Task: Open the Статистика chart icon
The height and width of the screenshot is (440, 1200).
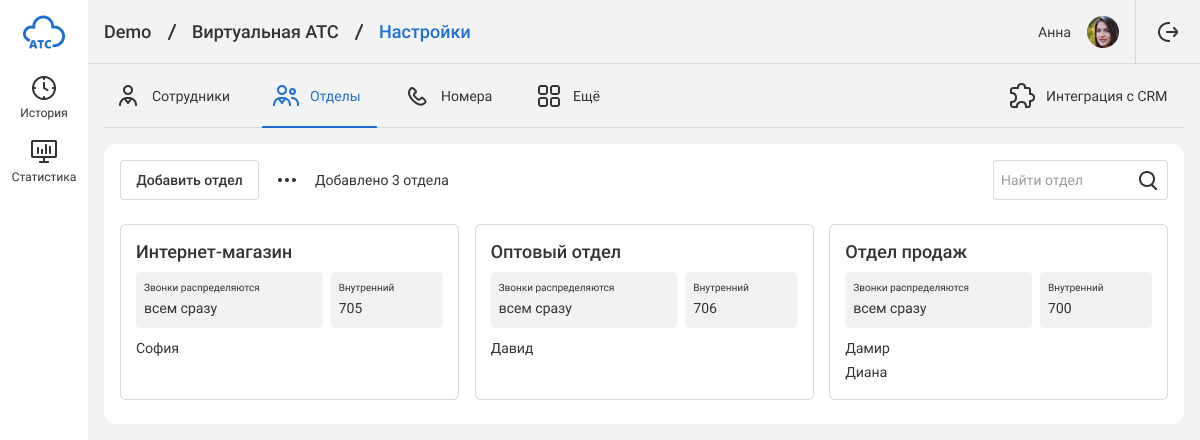Action: coord(44,151)
